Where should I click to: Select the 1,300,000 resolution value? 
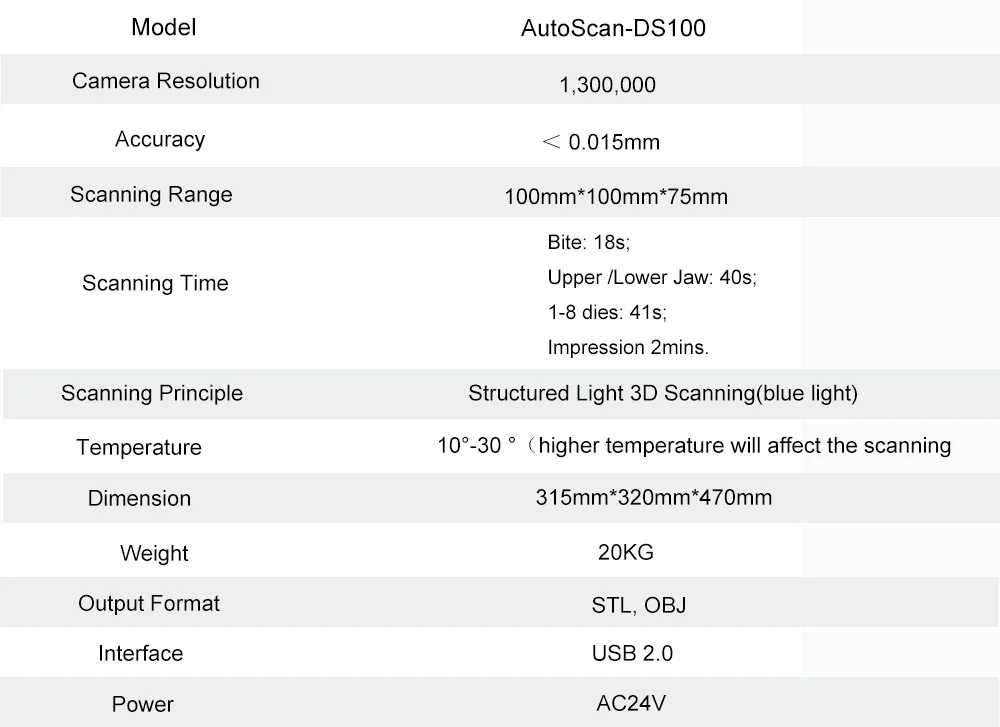[x=607, y=85]
